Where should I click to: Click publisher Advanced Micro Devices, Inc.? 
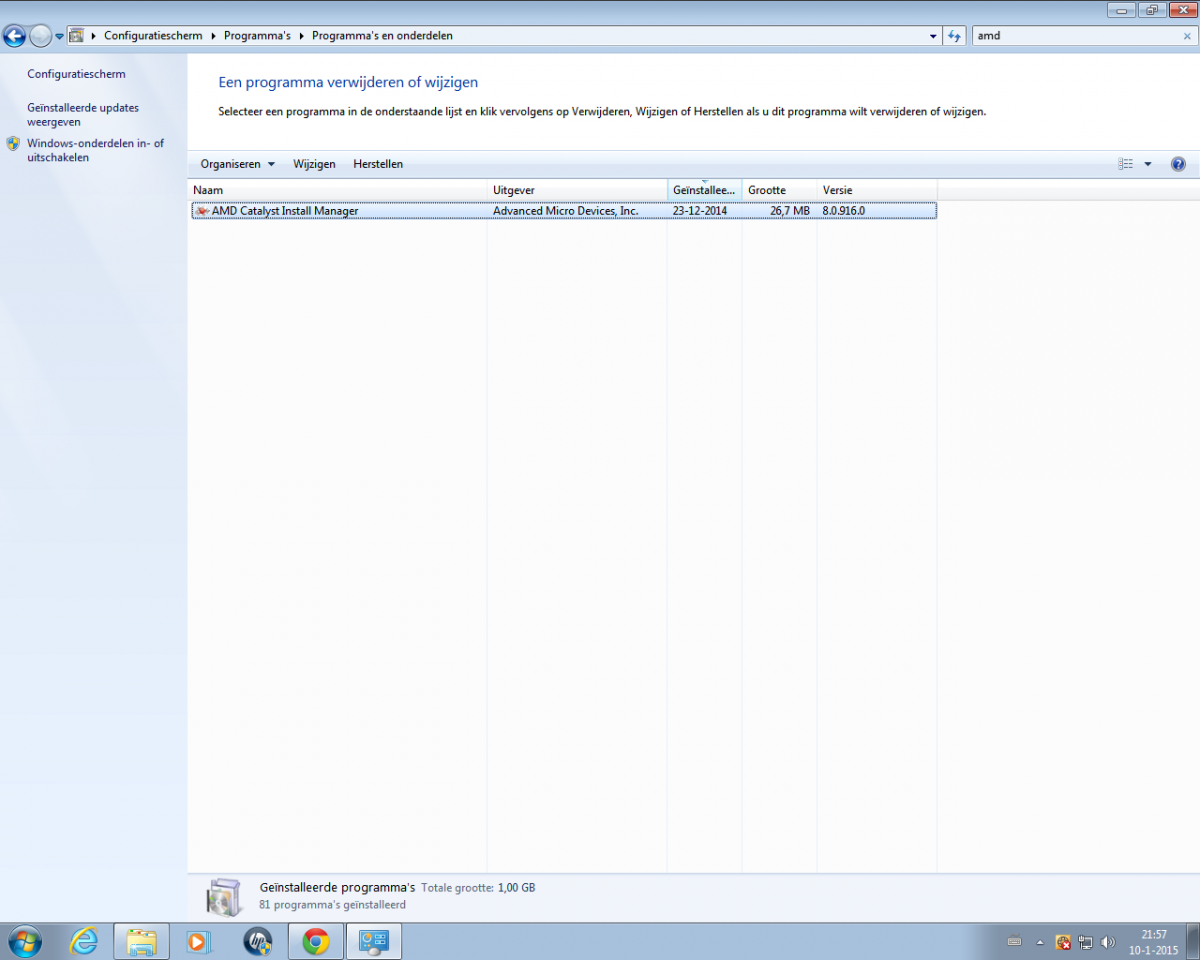tap(566, 211)
